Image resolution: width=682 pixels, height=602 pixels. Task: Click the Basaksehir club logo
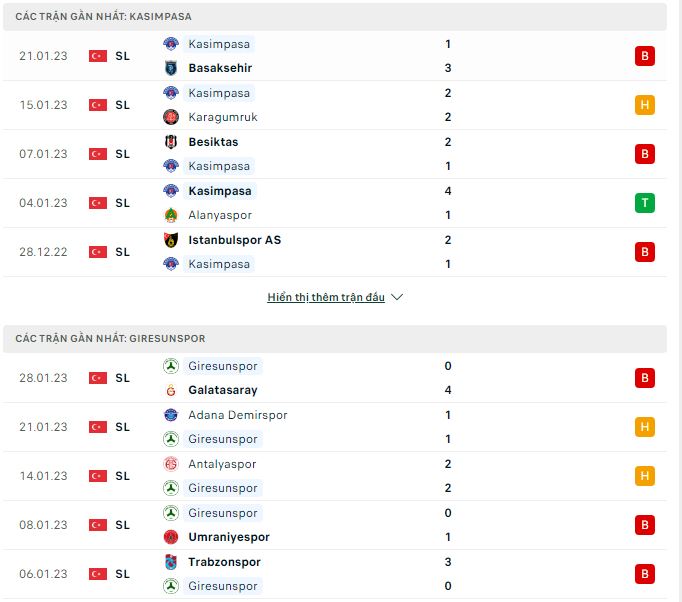tap(171, 68)
